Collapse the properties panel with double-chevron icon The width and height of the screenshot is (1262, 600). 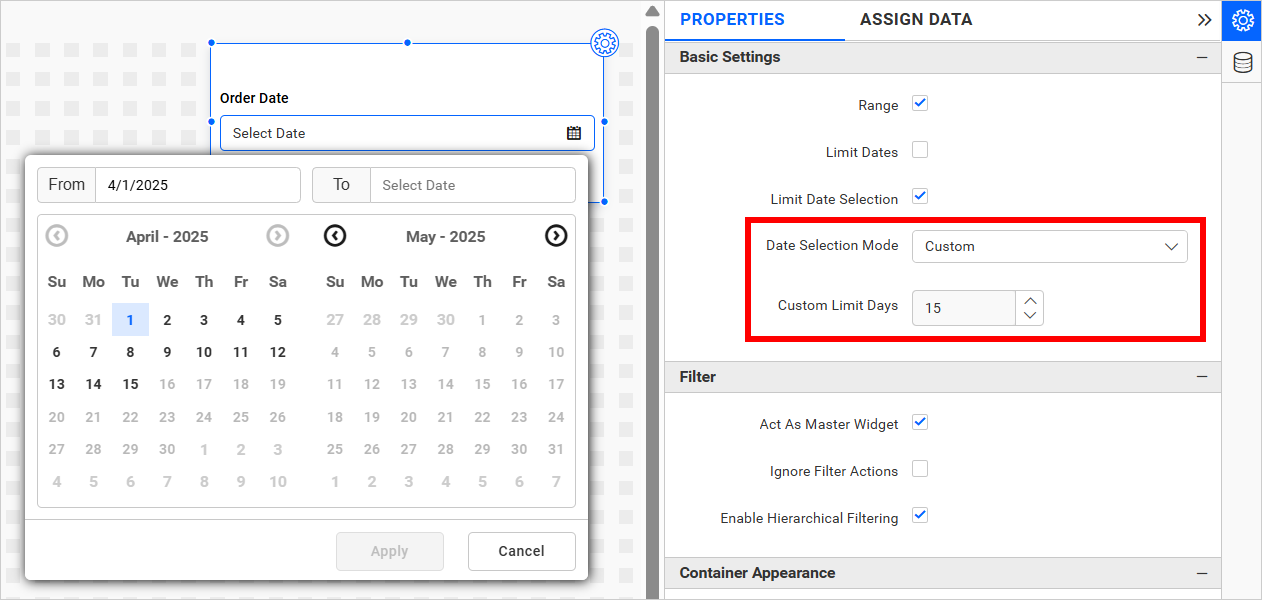point(1205,19)
